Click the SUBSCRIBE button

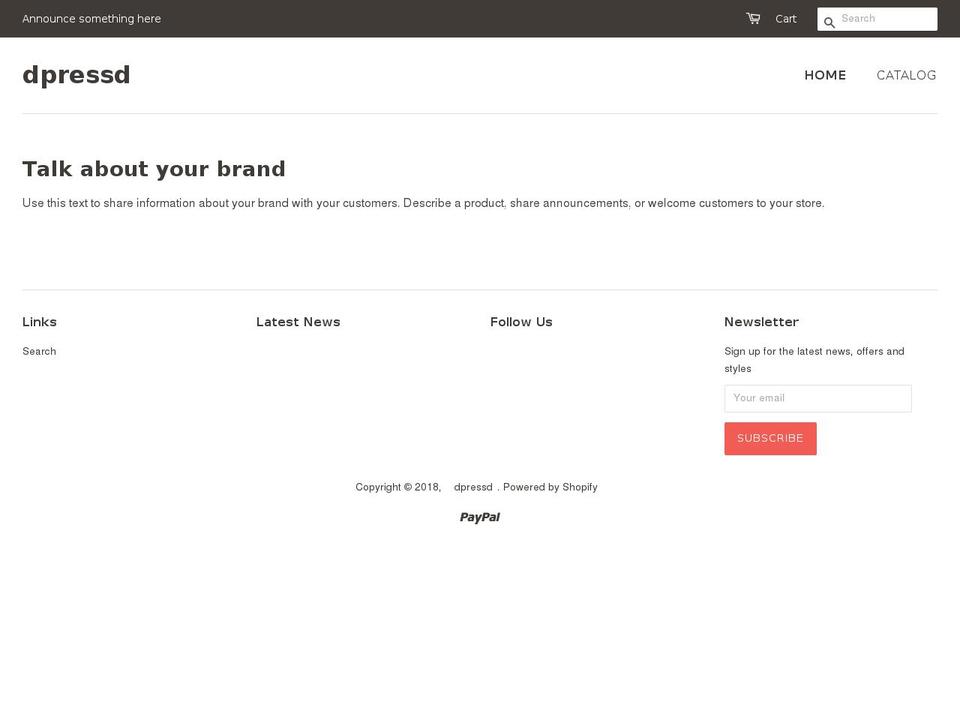tap(770, 438)
